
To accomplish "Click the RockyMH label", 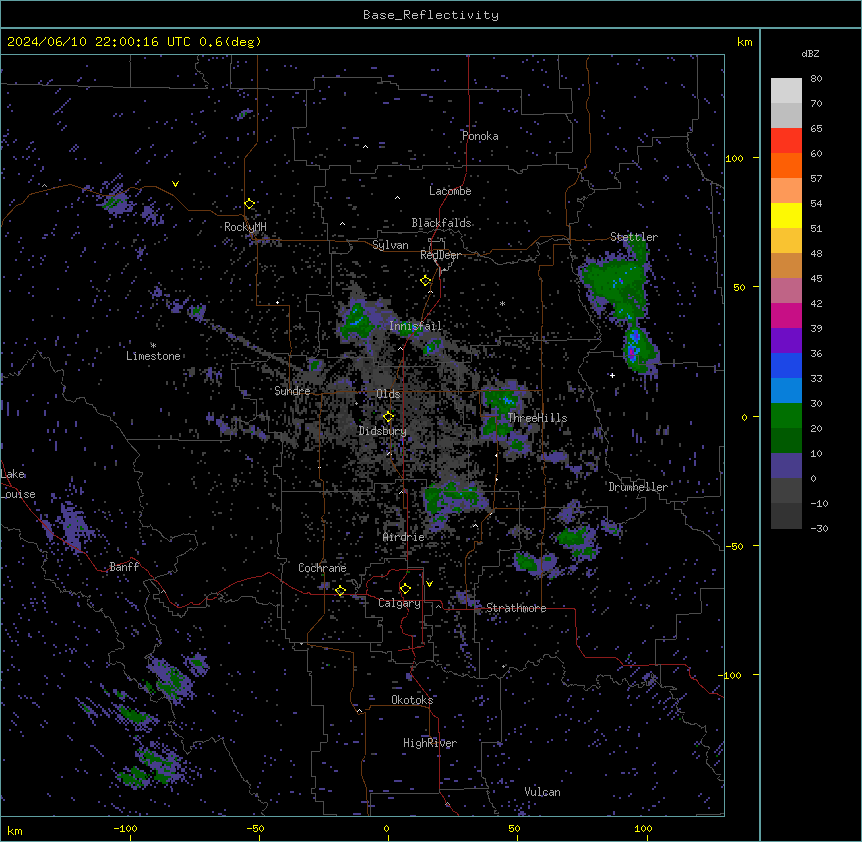I will [245, 227].
